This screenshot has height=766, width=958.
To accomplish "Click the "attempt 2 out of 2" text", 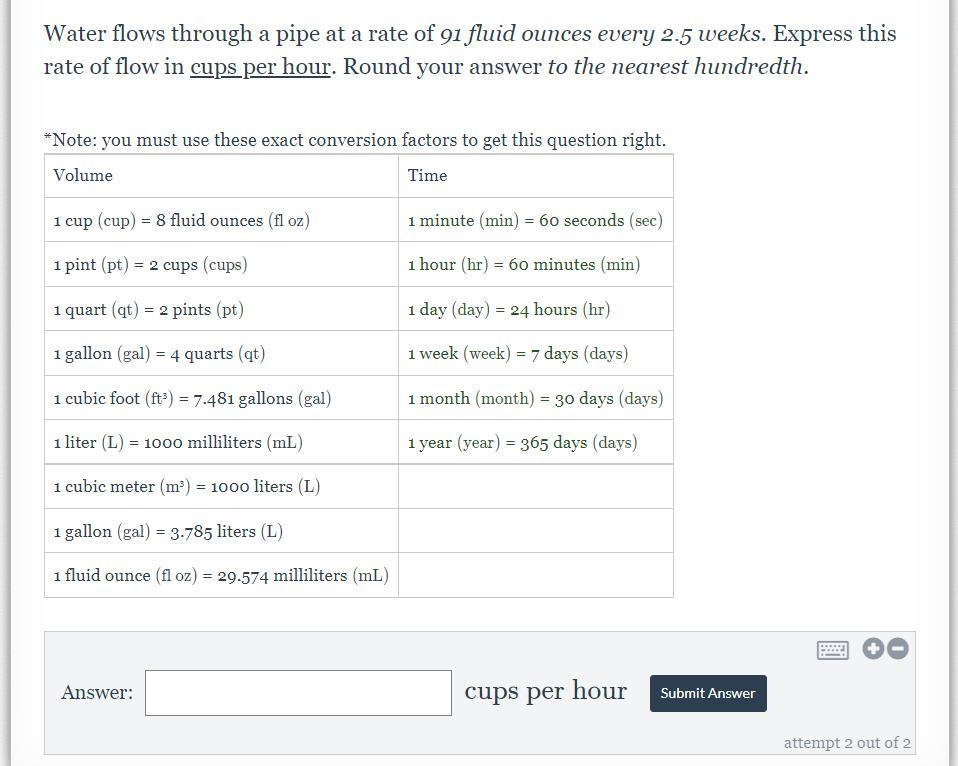I will [847, 743].
